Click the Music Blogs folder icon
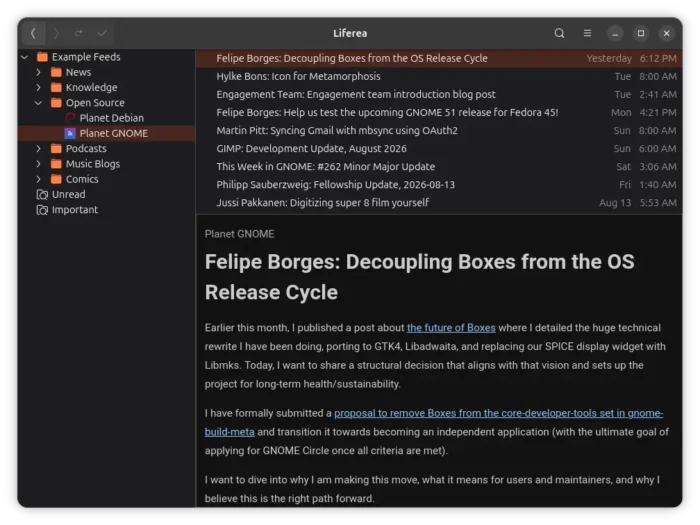 pyautogui.click(x=56, y=164)
